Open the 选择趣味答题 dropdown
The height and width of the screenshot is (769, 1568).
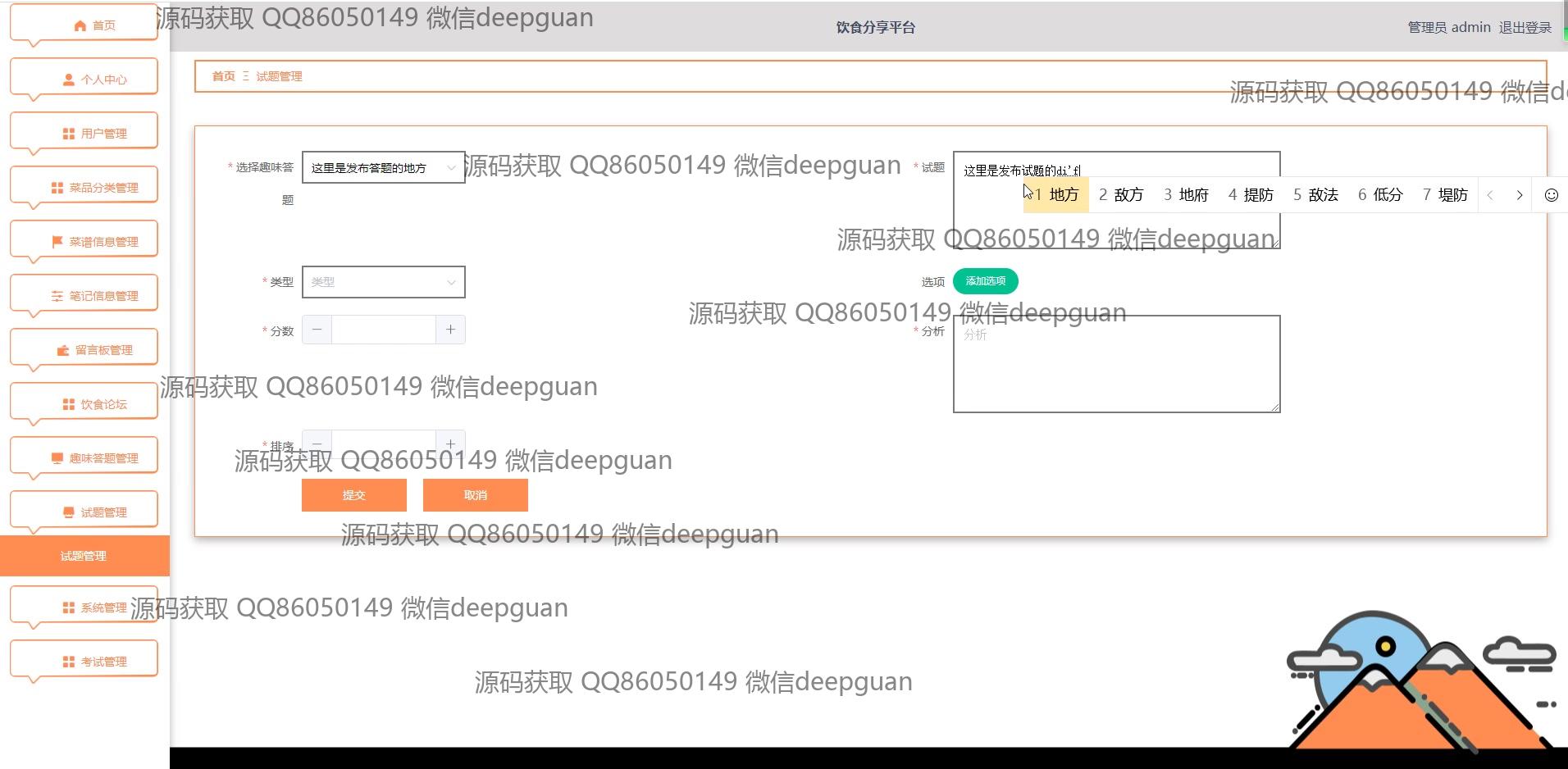(x=383, y=167)
